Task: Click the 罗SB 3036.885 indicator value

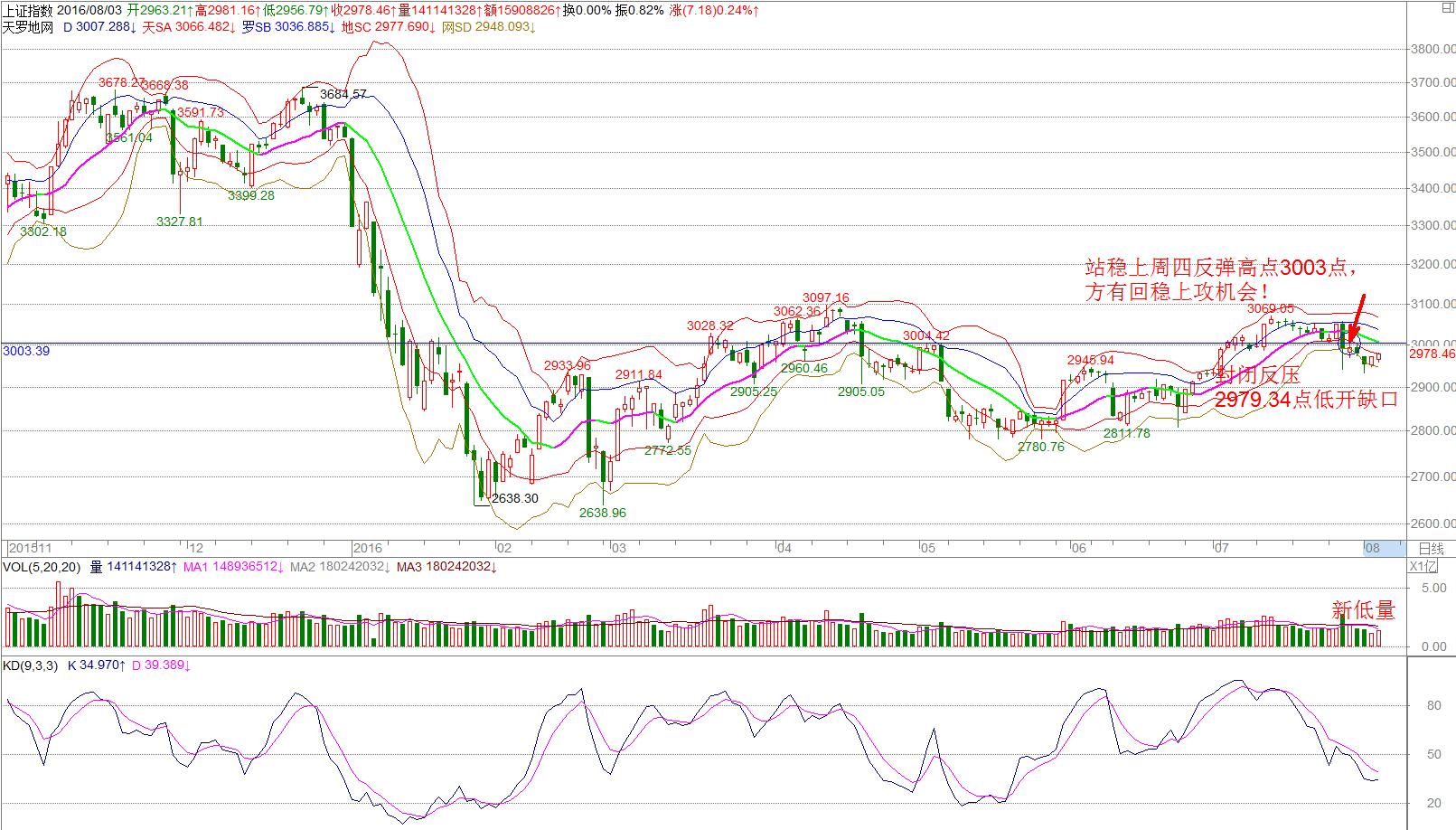Action: coord(289,27)
